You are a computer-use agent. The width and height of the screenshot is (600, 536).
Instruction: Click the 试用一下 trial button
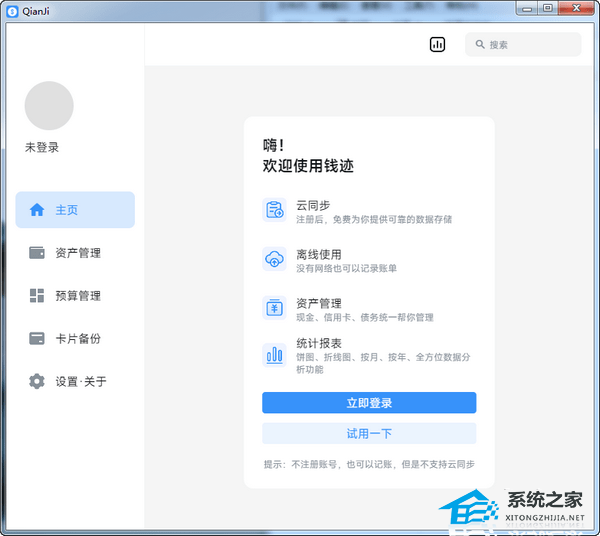pos(369,433)
